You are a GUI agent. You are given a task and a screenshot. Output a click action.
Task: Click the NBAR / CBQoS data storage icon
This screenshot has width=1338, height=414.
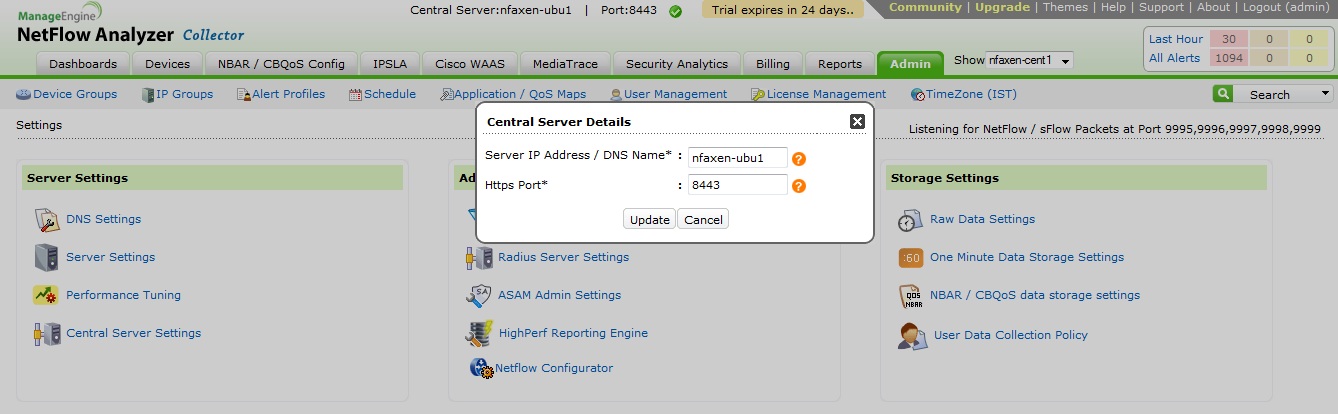[x=912, y=296]
